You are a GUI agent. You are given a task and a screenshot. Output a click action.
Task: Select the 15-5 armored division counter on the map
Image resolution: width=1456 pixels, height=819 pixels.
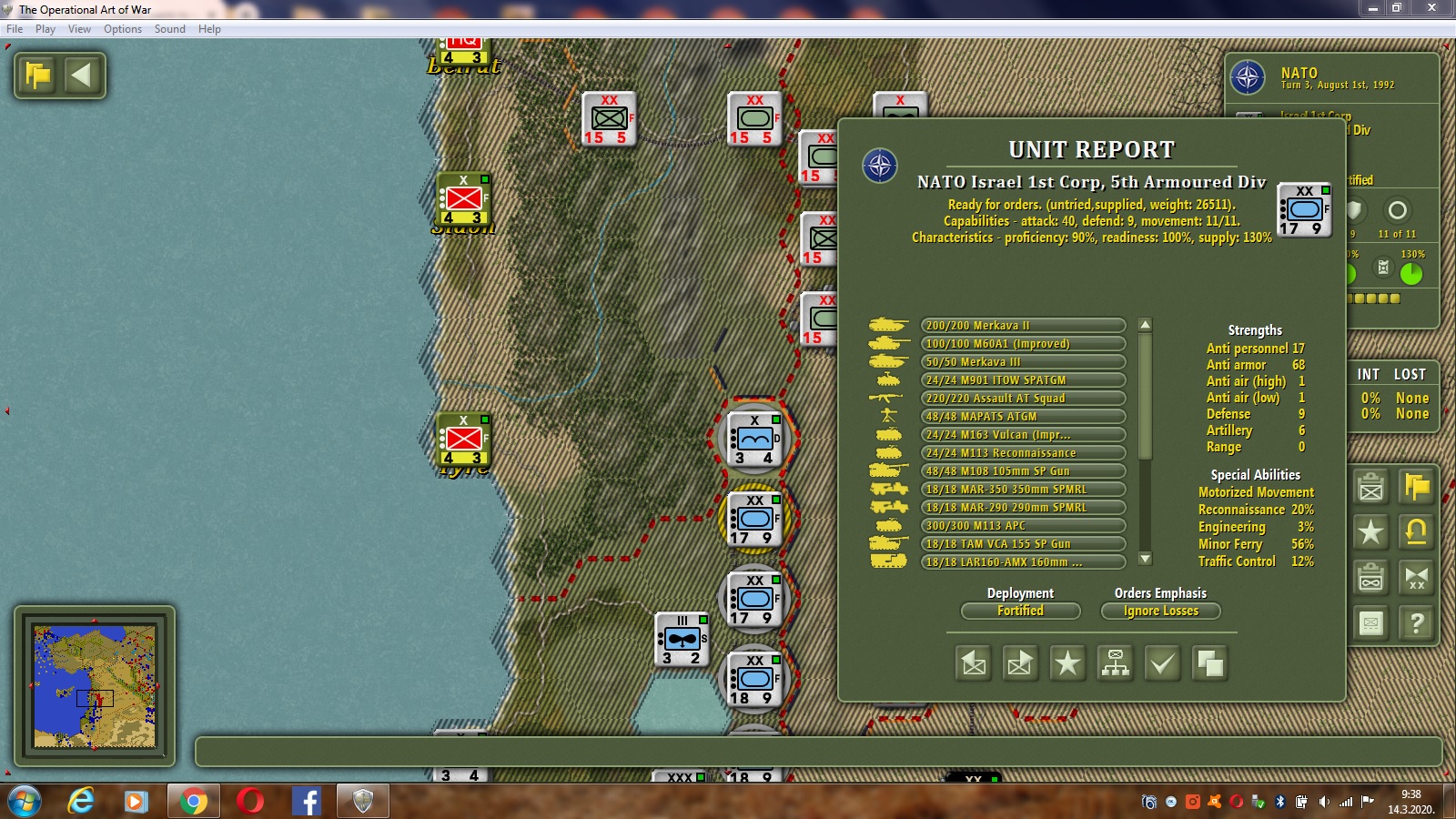[755, 119]
